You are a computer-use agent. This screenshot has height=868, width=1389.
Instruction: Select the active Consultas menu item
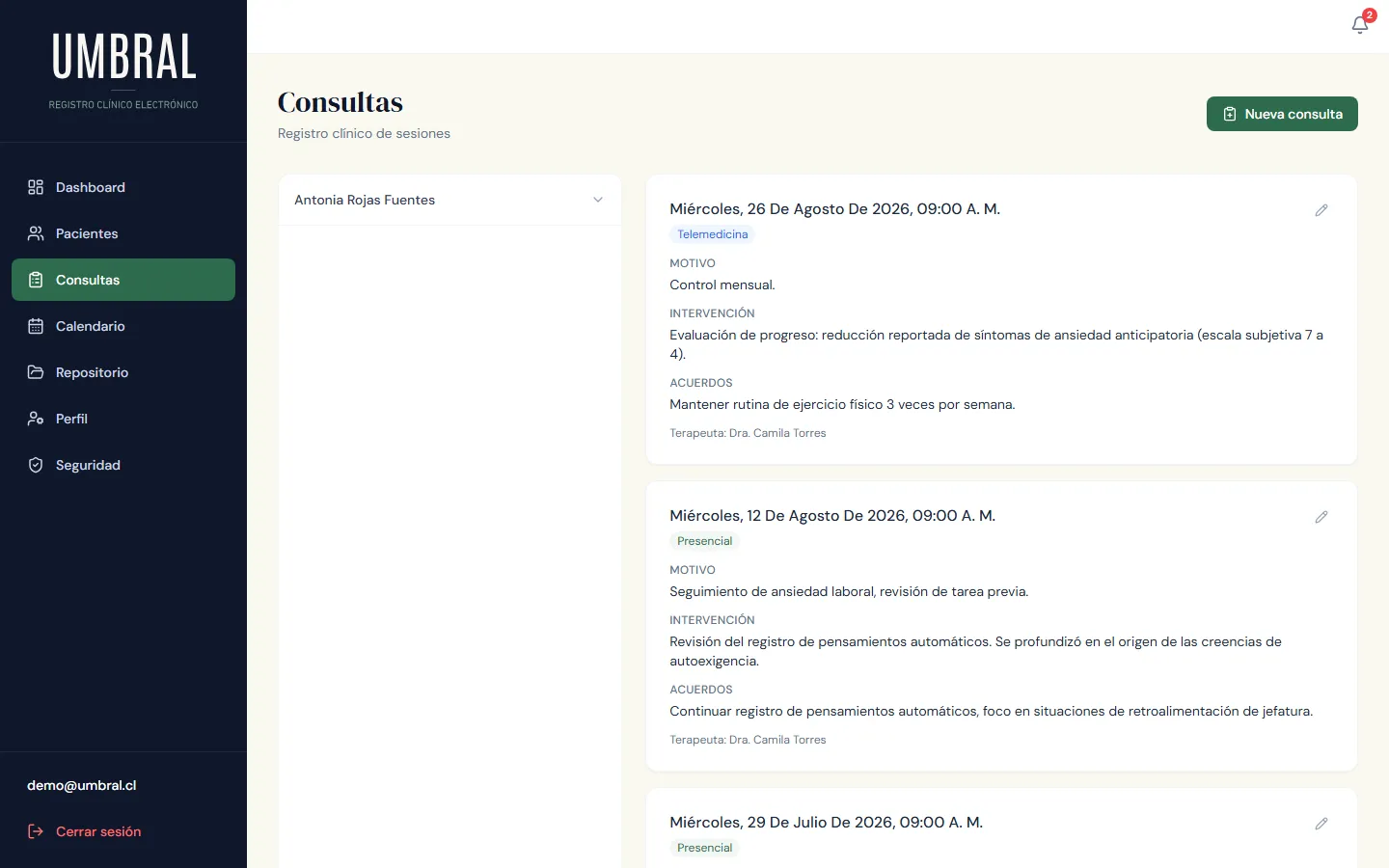point(123,280)
